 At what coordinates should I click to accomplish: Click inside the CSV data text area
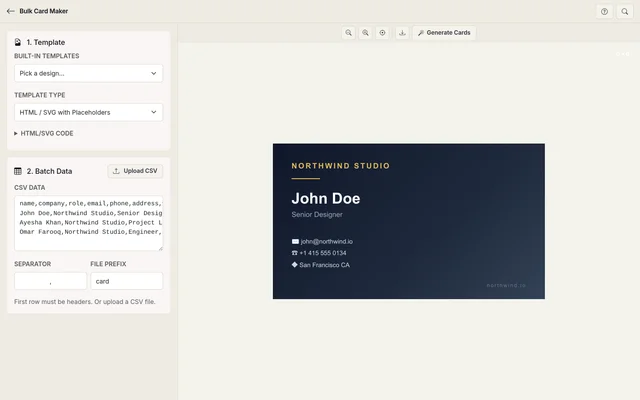click(x=88, y=223)
